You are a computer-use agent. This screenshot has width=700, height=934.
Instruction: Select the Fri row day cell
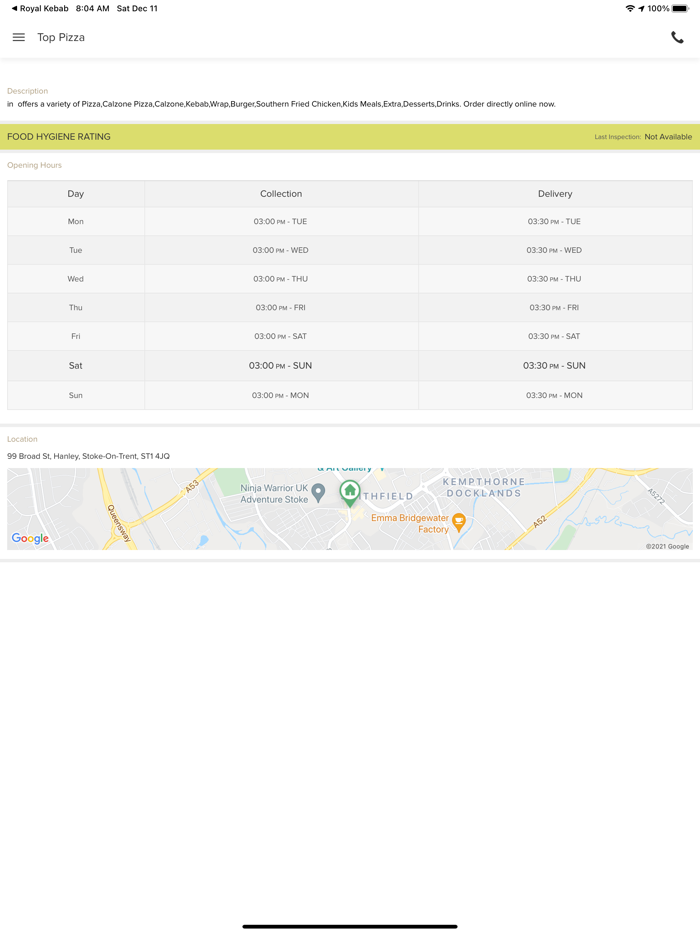[x=76, y=336]
